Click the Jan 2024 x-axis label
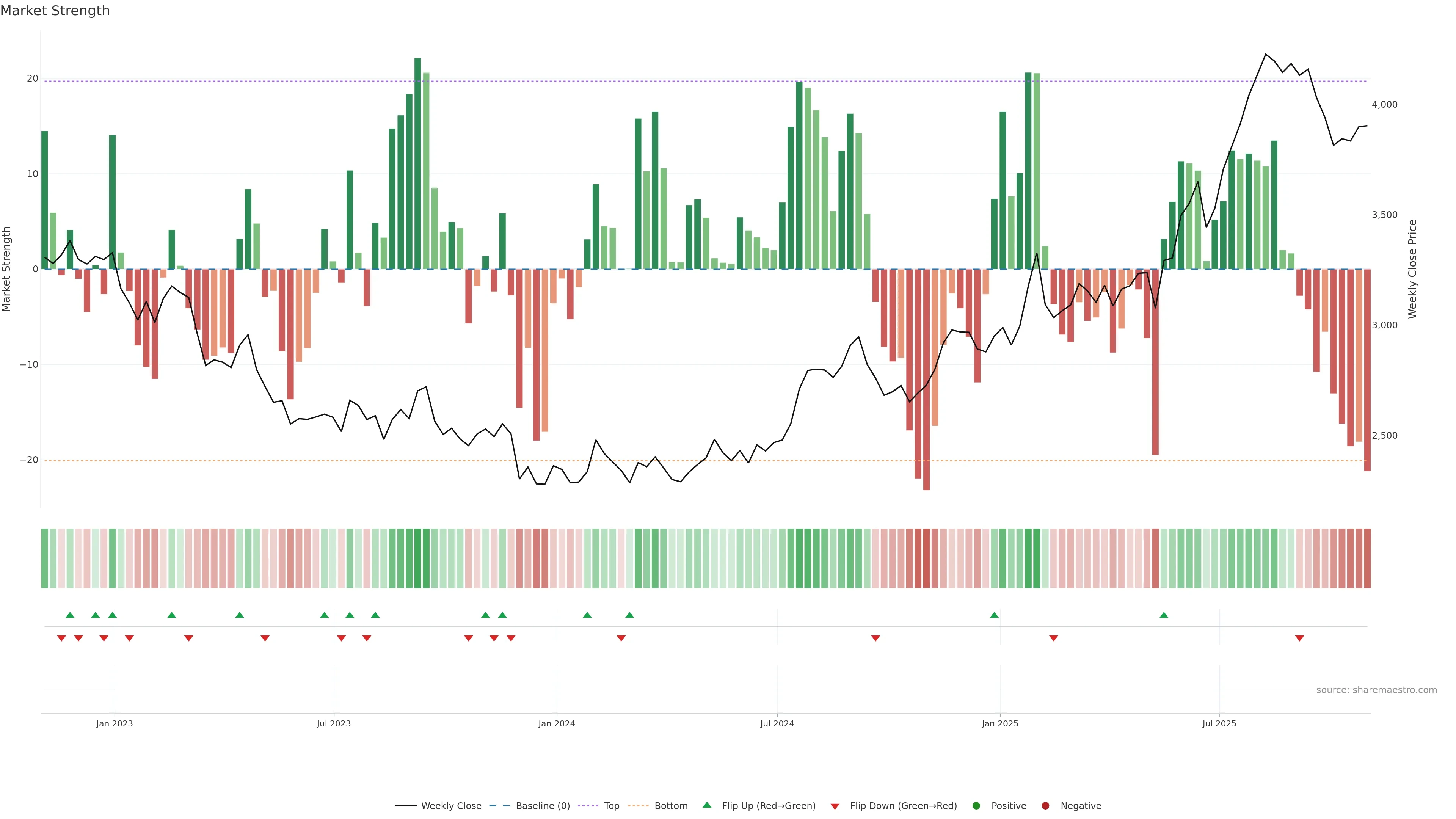Viewport: 1456px width, 819px height. pyautogui.click(x=556, y=723)
